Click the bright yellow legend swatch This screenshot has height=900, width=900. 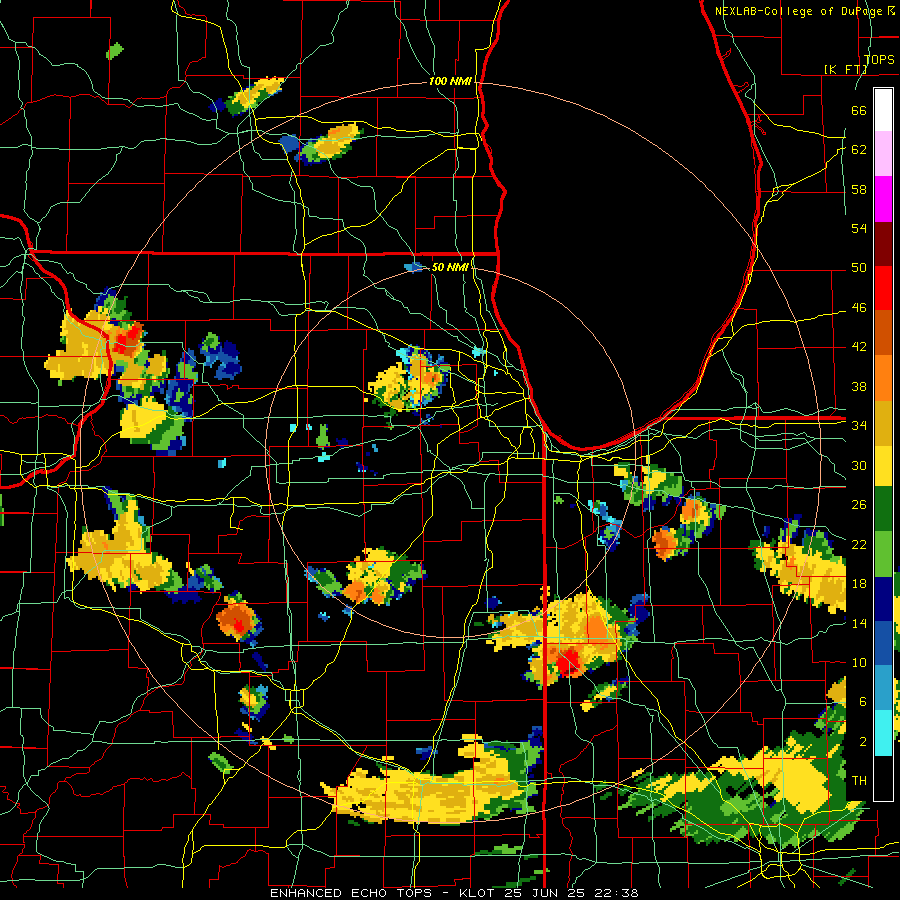click(883, 465)
